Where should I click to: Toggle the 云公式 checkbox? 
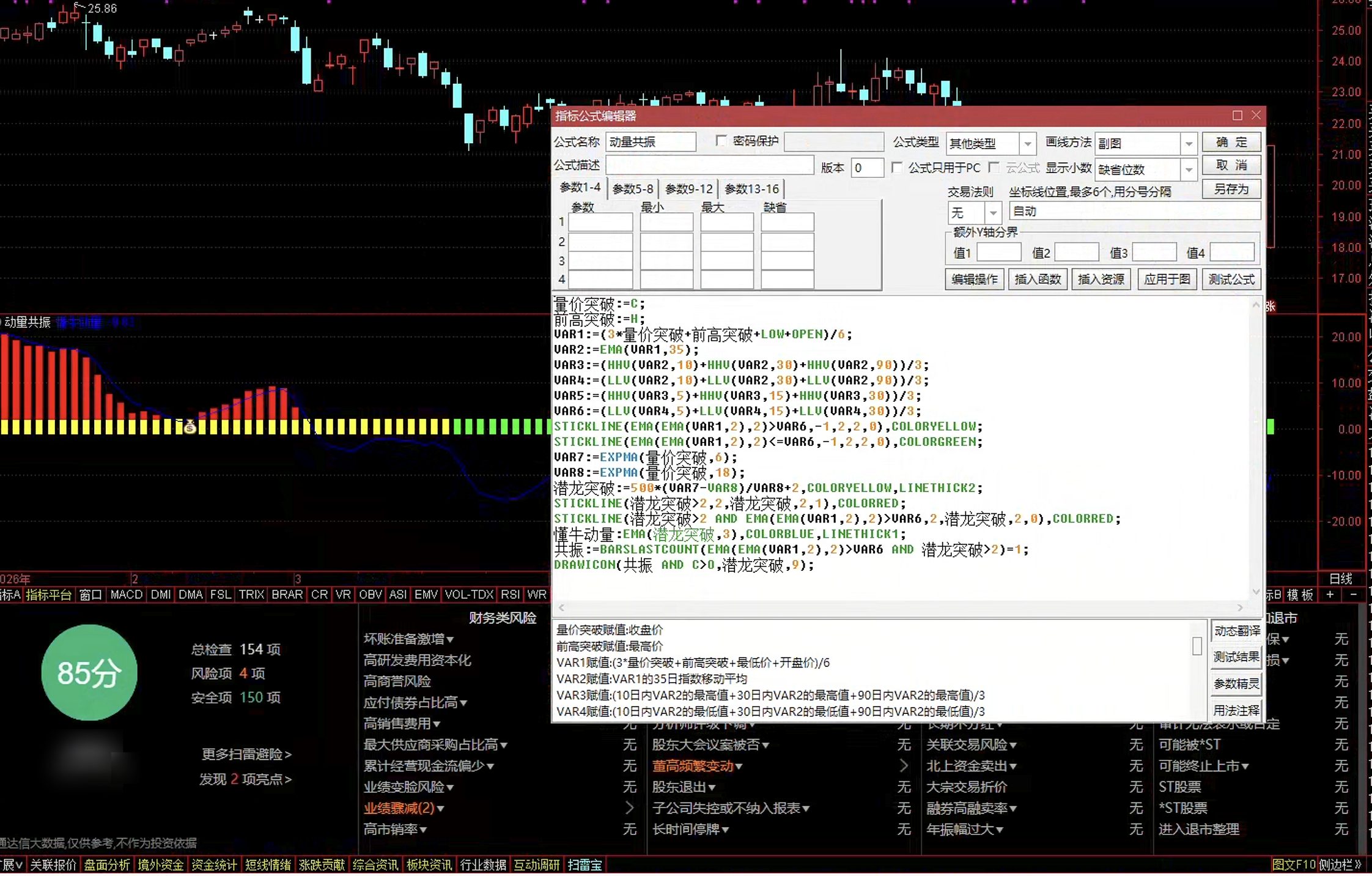(994, 167)
